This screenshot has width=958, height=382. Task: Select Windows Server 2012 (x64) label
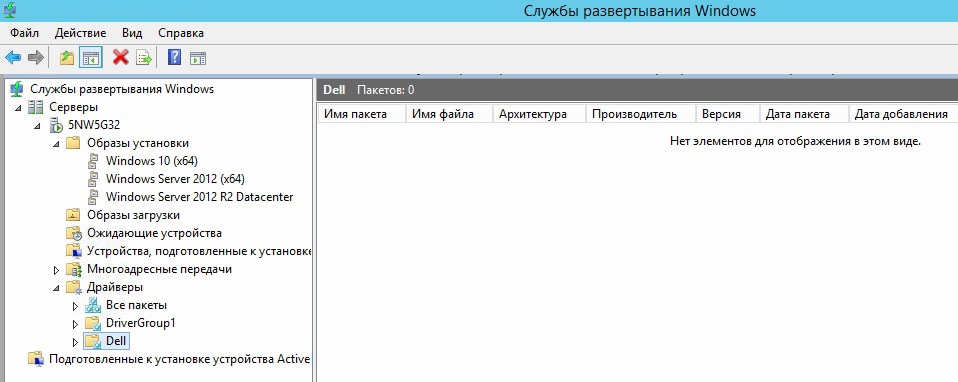(175, 179)
